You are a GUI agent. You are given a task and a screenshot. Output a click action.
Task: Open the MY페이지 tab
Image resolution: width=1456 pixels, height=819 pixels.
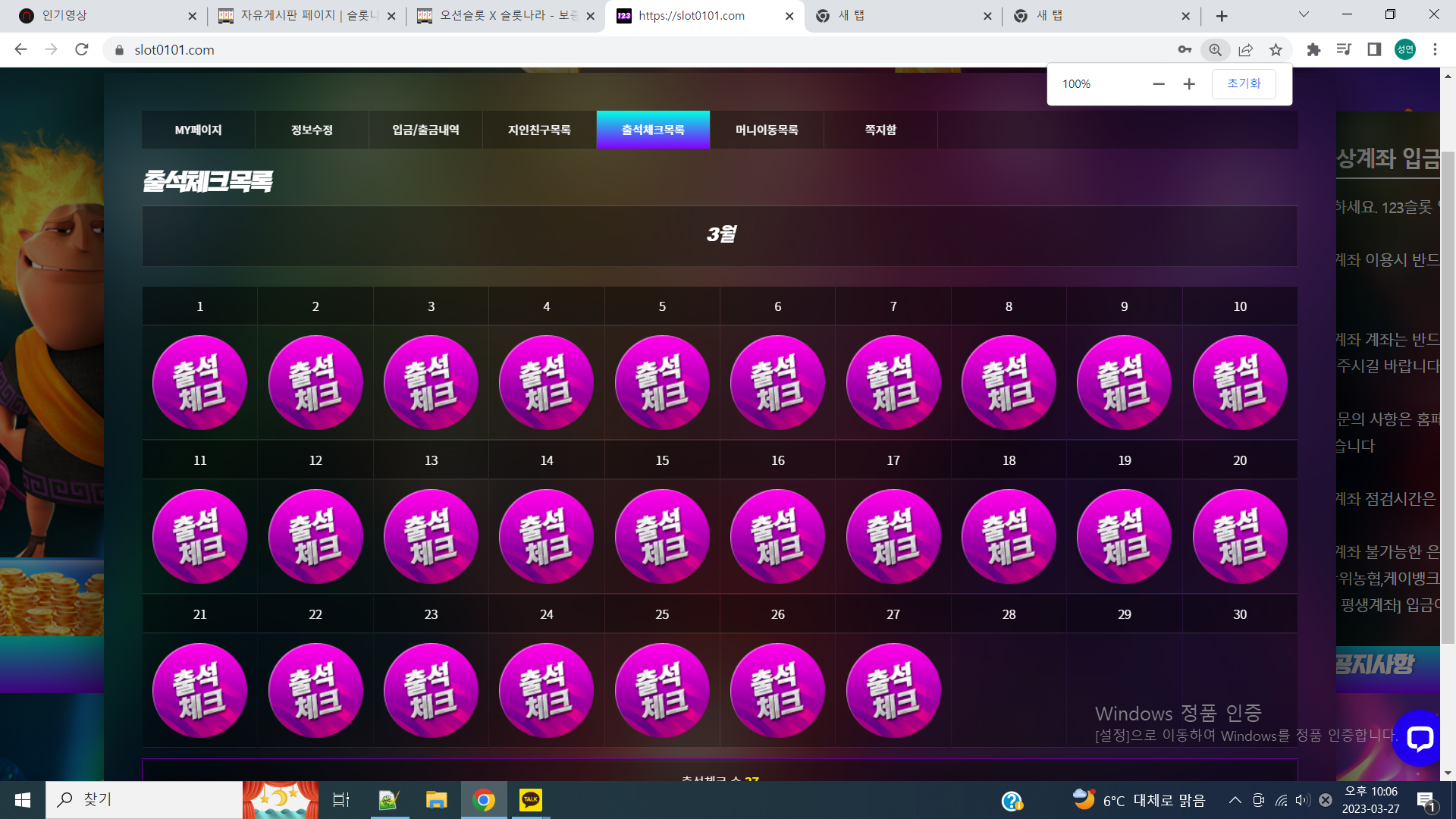click(x=199, y=130)
